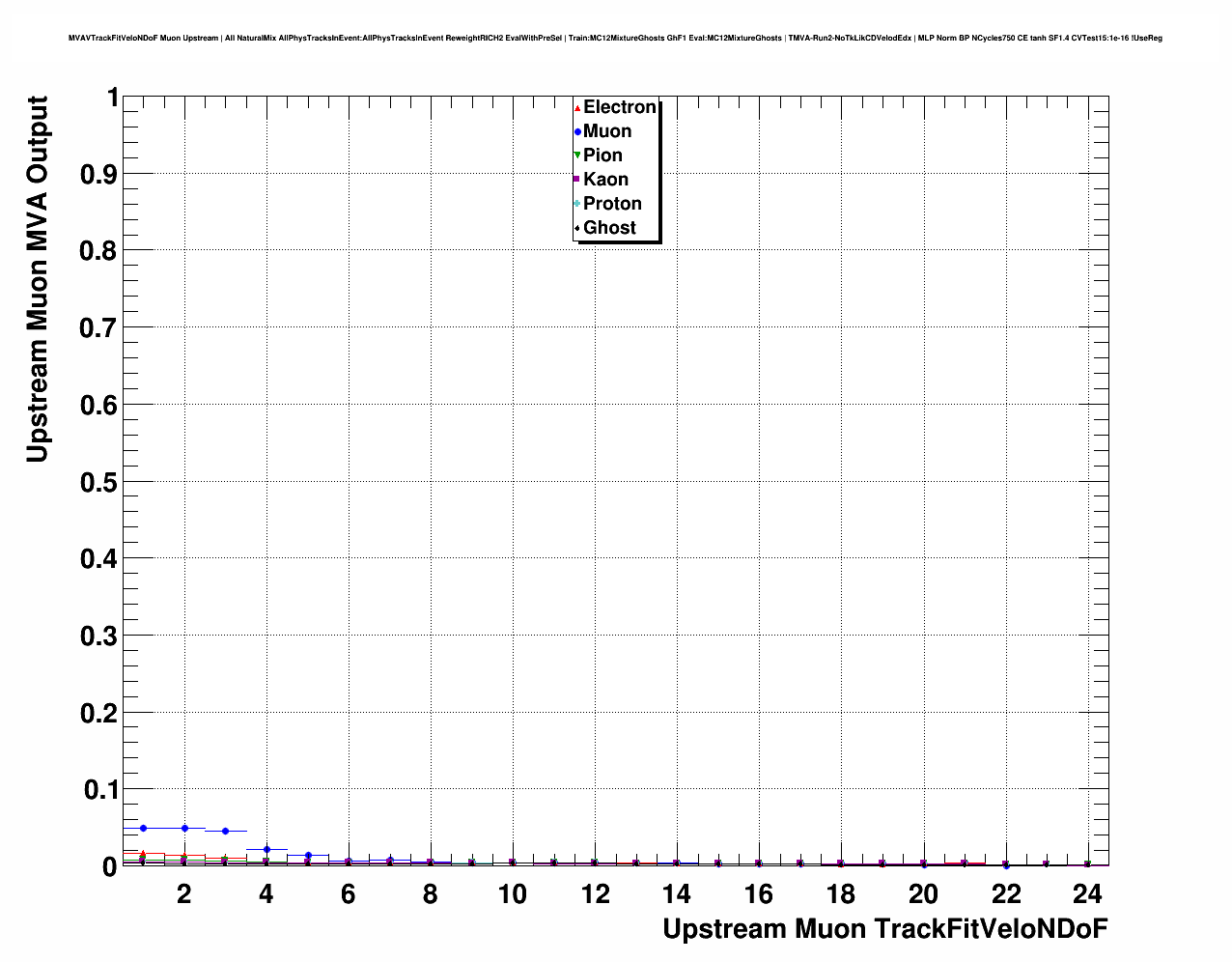The width and height of the screenshot is (1232, 962).
Task: Click the plot title text at top
Action: (615, 39)
